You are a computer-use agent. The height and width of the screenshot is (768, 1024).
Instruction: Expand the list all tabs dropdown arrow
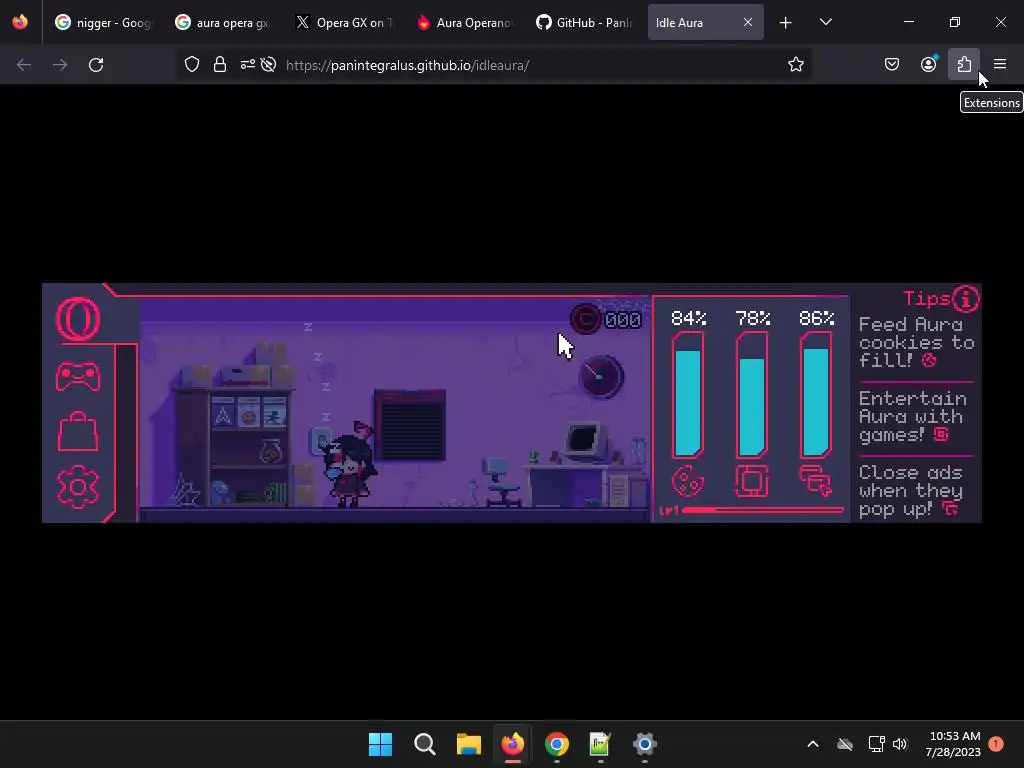click(825, 22)
